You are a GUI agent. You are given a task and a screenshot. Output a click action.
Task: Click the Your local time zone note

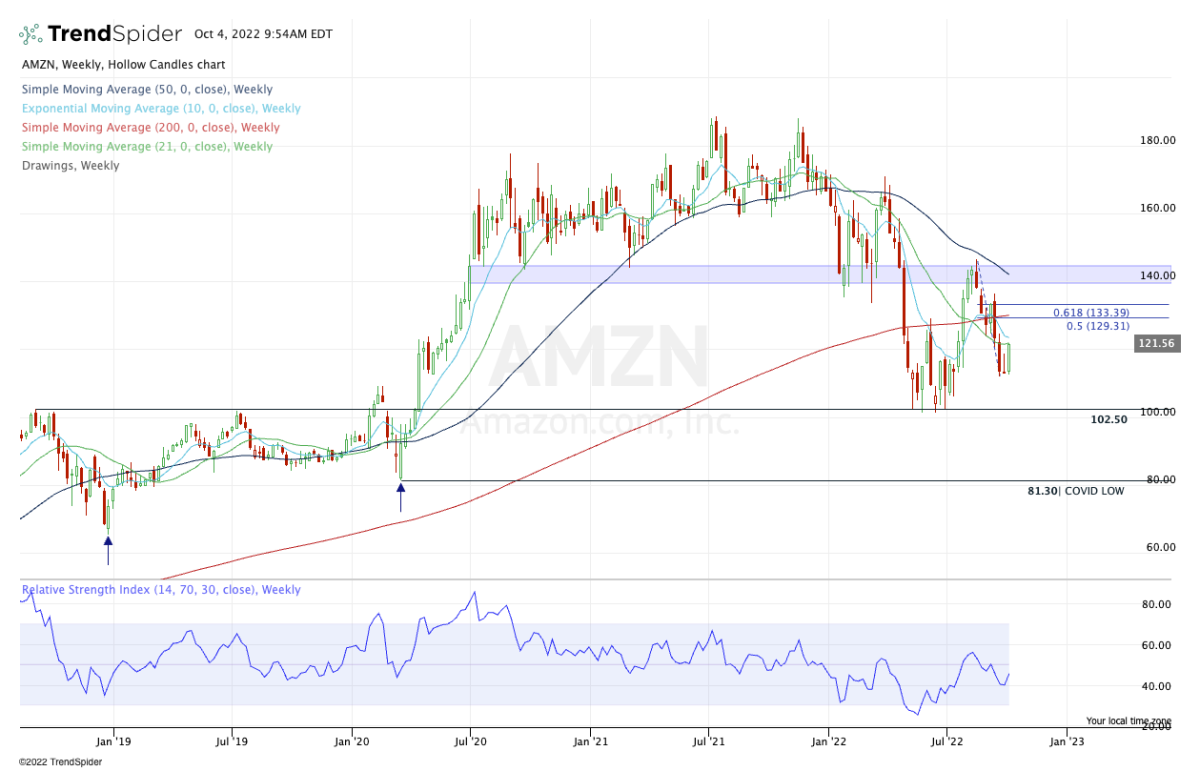point(1131,721)
